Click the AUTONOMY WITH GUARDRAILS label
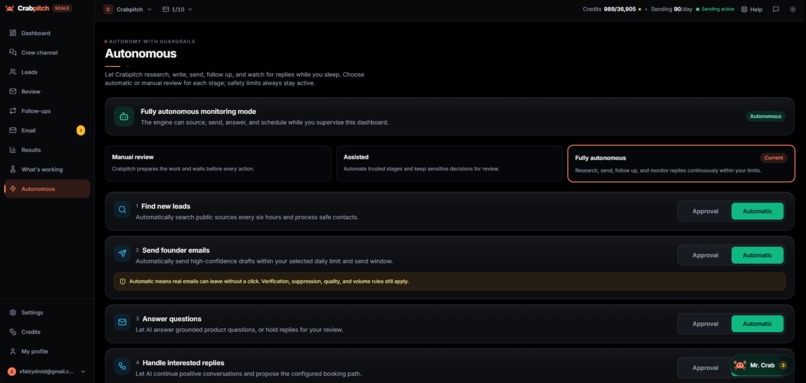This screenshot has height=383, width=806. coord(152,42)
